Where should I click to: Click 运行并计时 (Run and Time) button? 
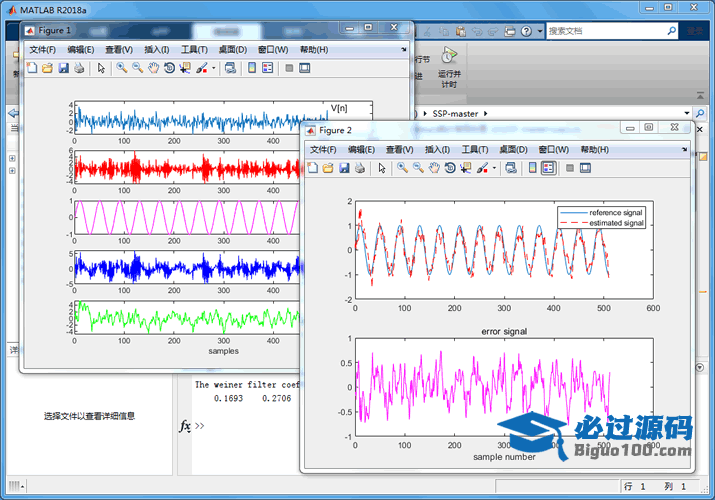pyautogui.click(x=449, y=67)
